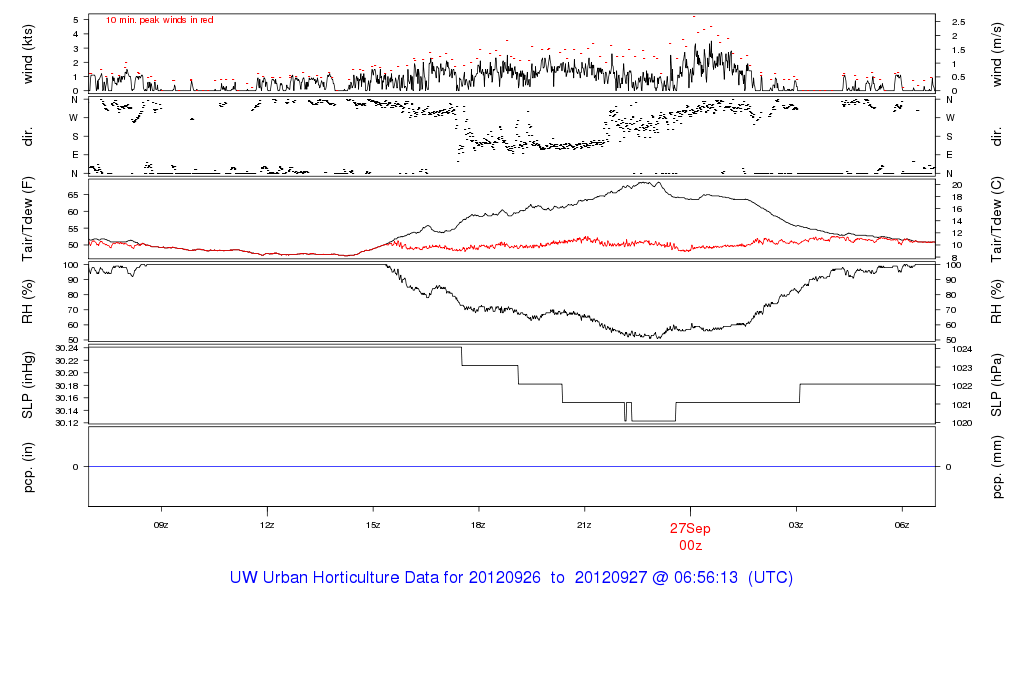Click the '15z' time axis label
The height and width of the screenshot is (700, 1024).
372,525
